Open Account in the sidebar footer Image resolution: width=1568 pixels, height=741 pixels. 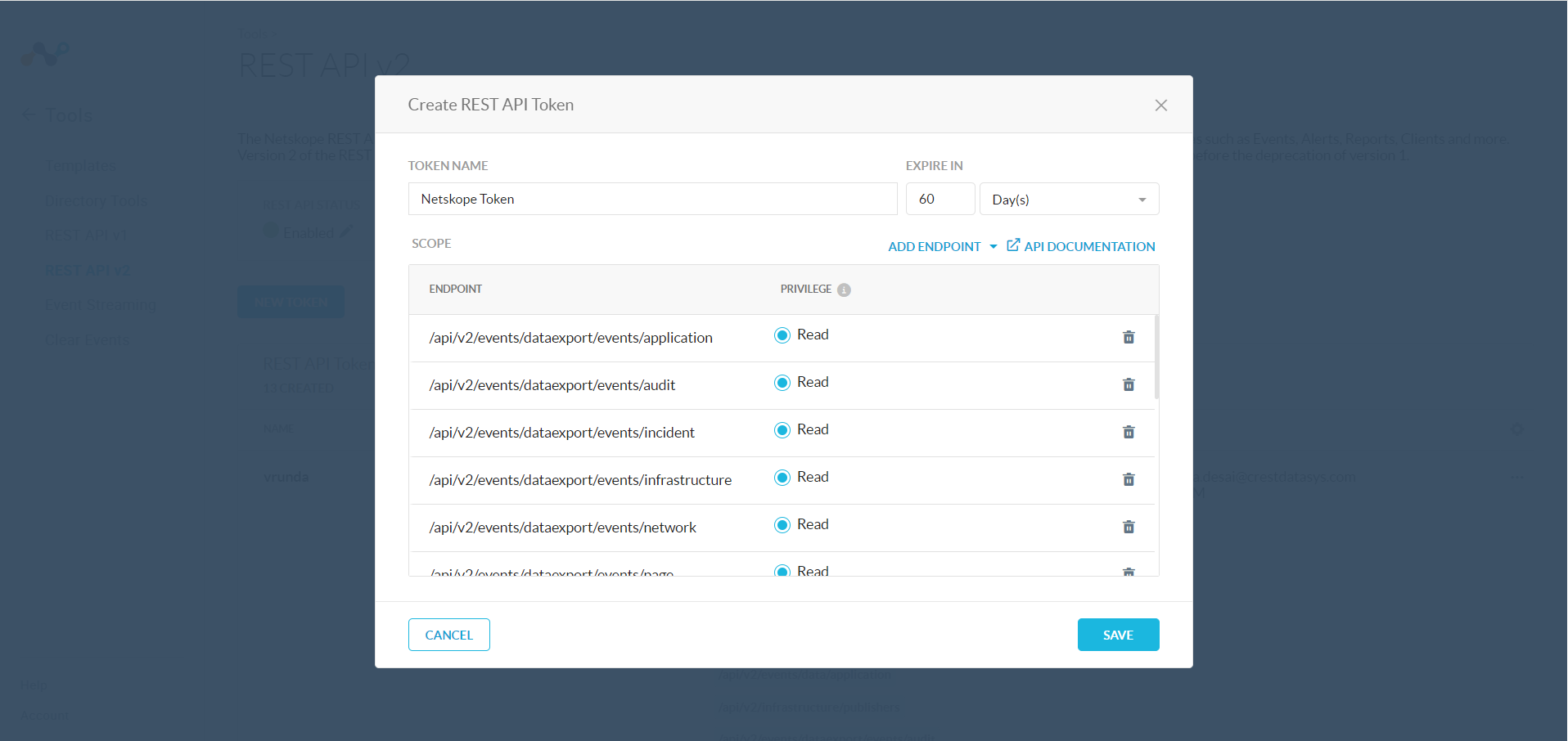[44, 715]
